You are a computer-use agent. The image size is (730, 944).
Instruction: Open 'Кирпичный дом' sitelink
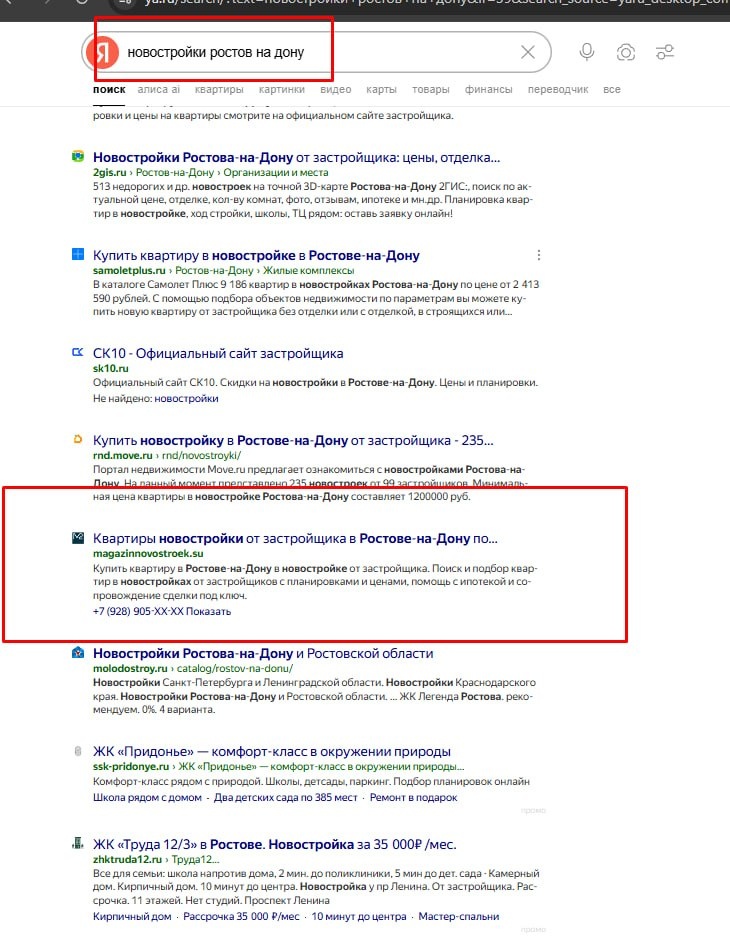(x=132, y=916)
